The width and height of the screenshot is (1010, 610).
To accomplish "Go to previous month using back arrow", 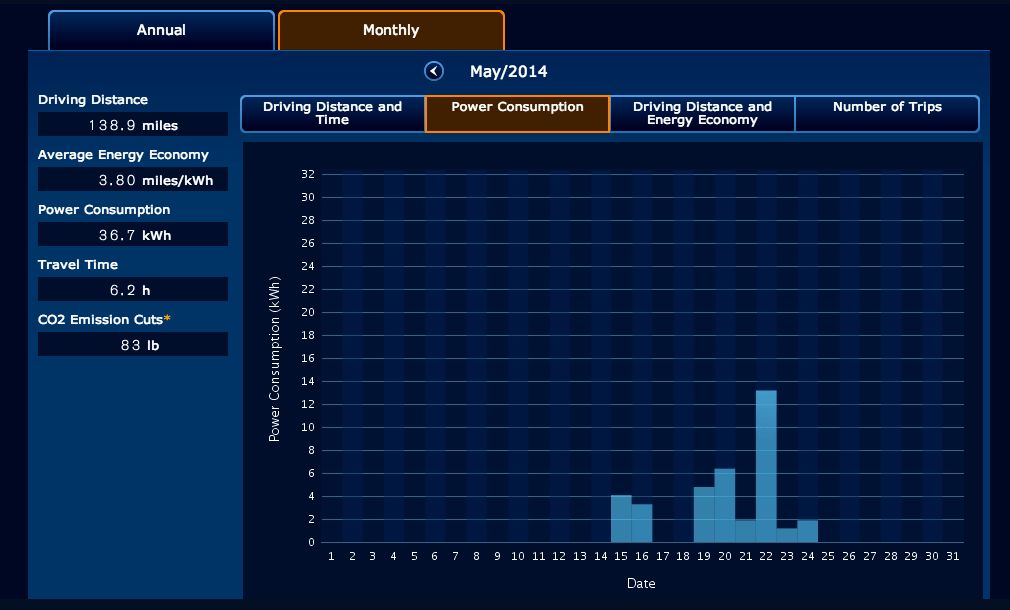I will 434,71.
